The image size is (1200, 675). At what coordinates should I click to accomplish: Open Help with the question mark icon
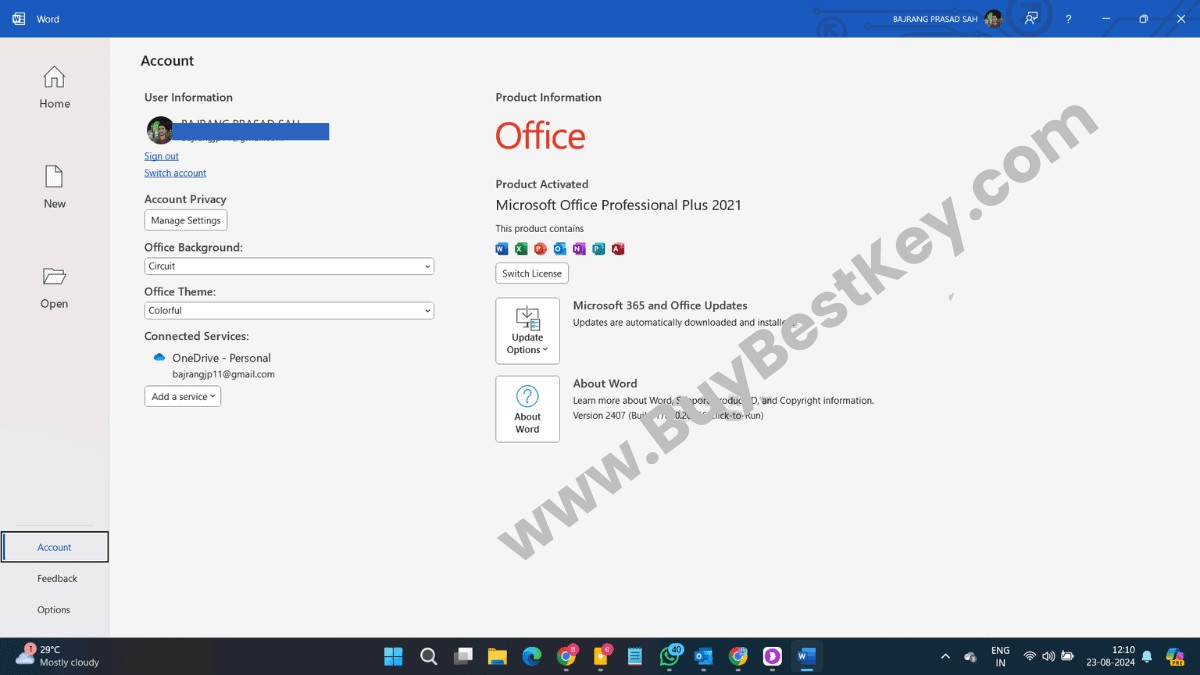[x=1068, y=19]
